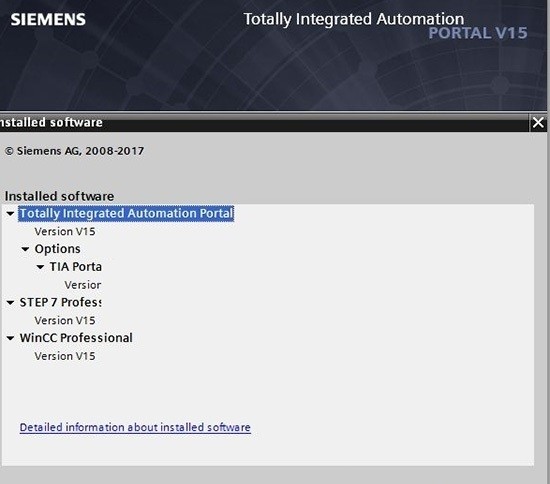Select the WinCC Professional tree item
550x484 pixels.
pyautogui.click(x=76, y=338)
